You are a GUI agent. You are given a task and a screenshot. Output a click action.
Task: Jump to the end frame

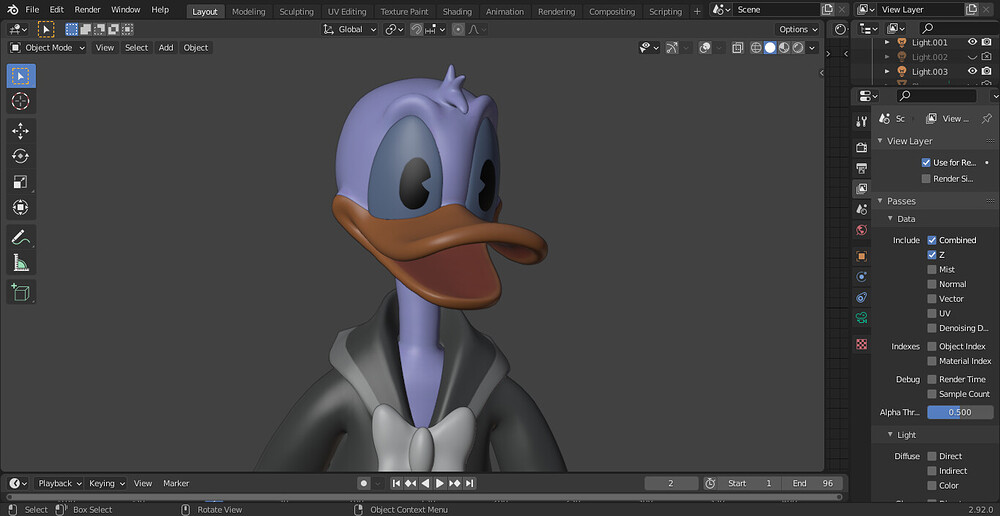(x=470, y=483)
